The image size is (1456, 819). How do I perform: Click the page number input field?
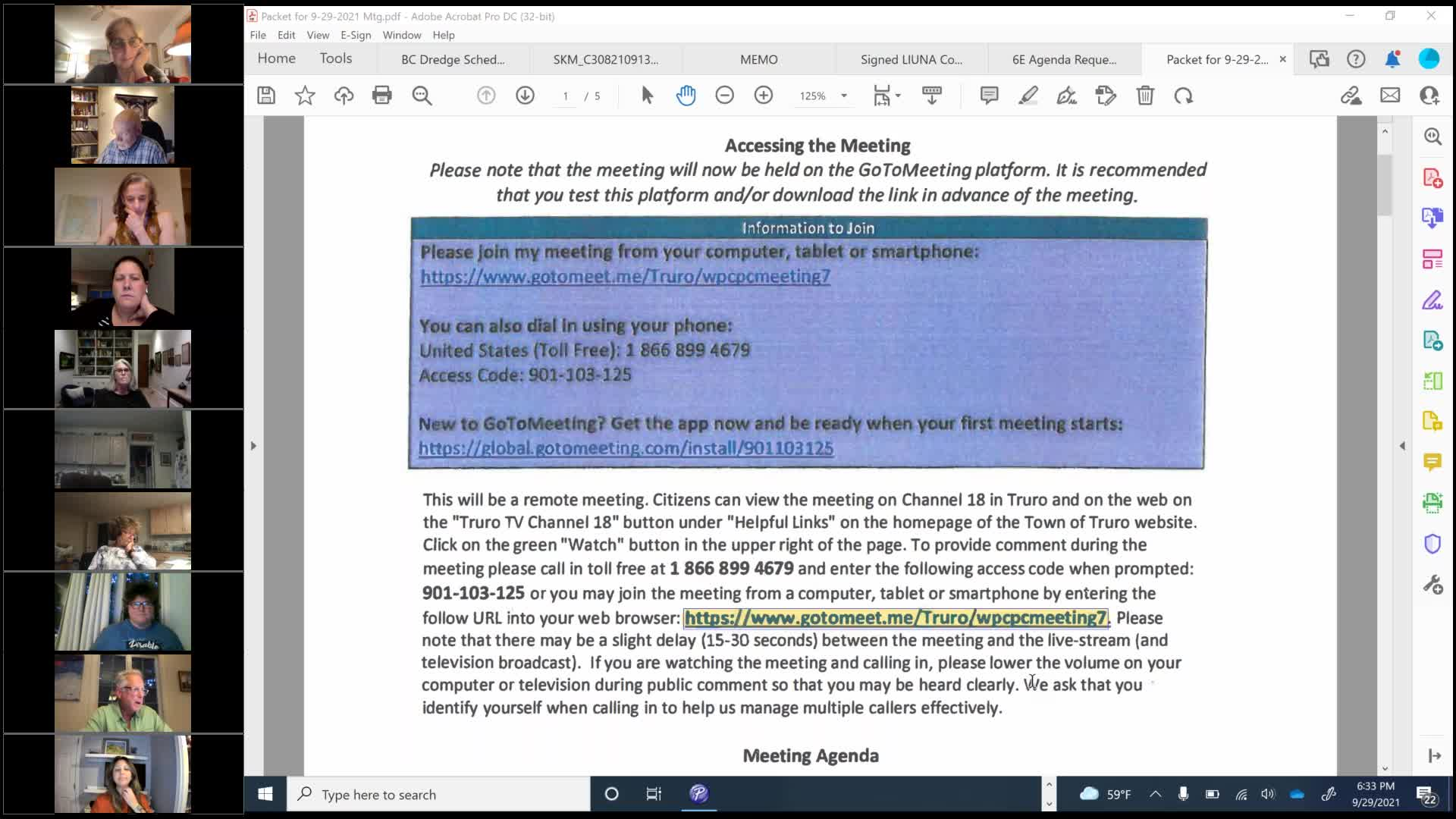pyautogui.click(x=565, y=96)
